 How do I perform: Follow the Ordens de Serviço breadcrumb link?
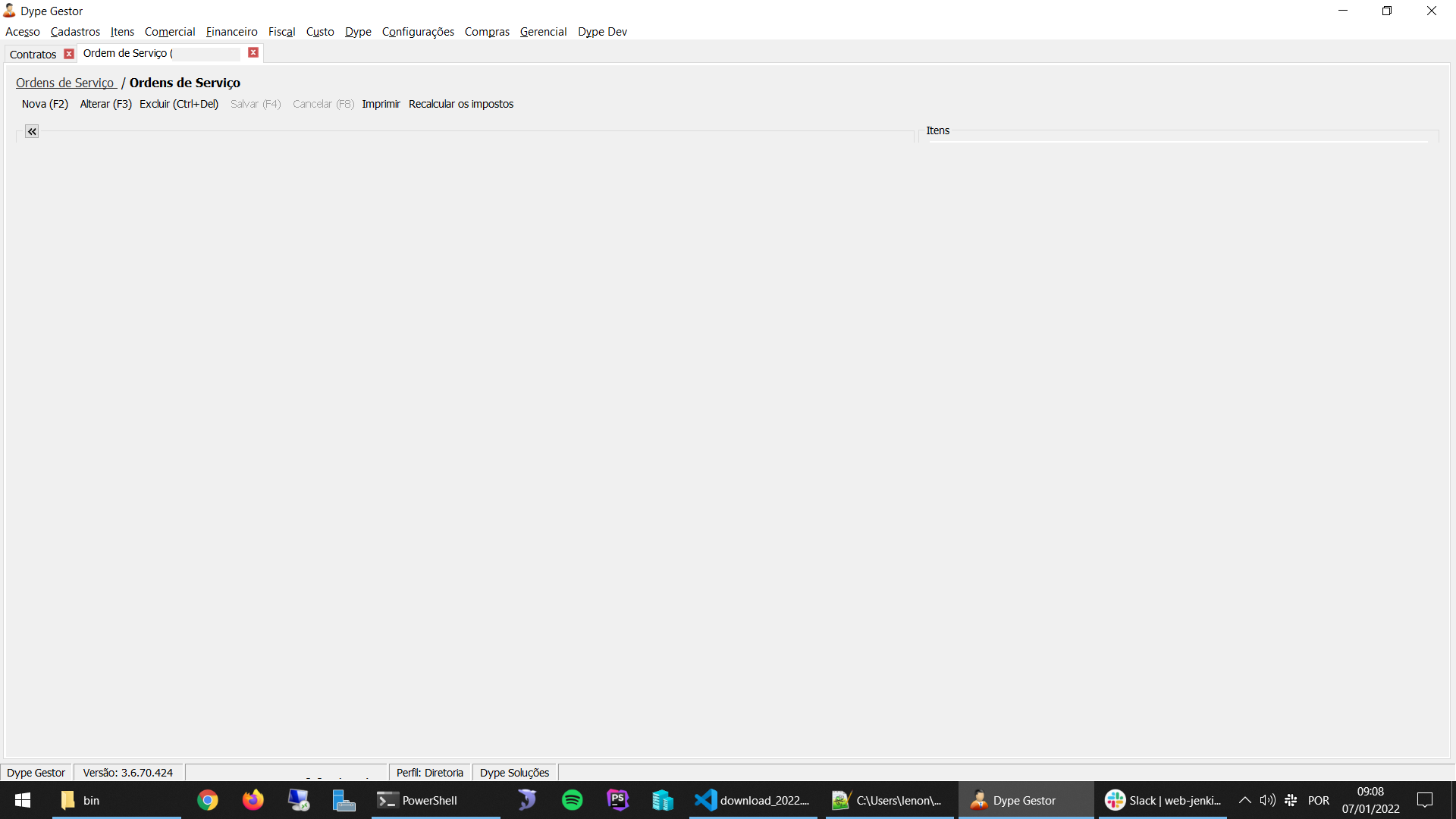65,83
